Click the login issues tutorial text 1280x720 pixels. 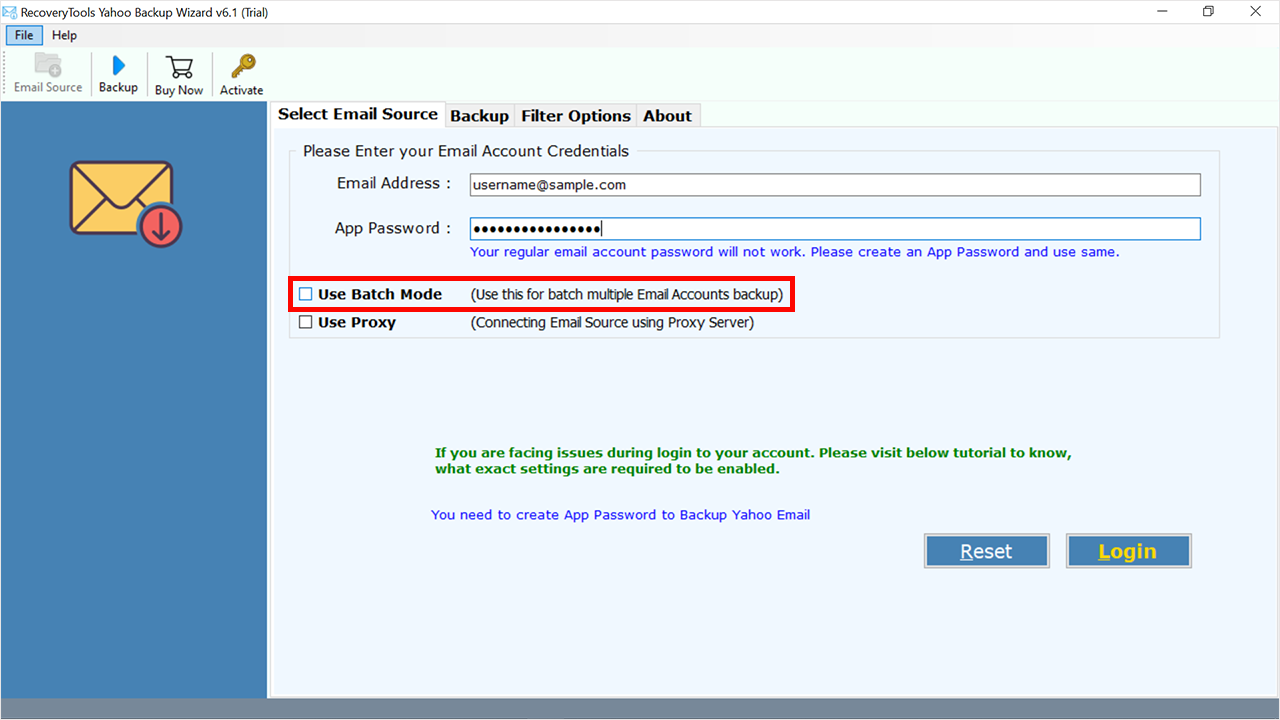[x=753, y=461]
